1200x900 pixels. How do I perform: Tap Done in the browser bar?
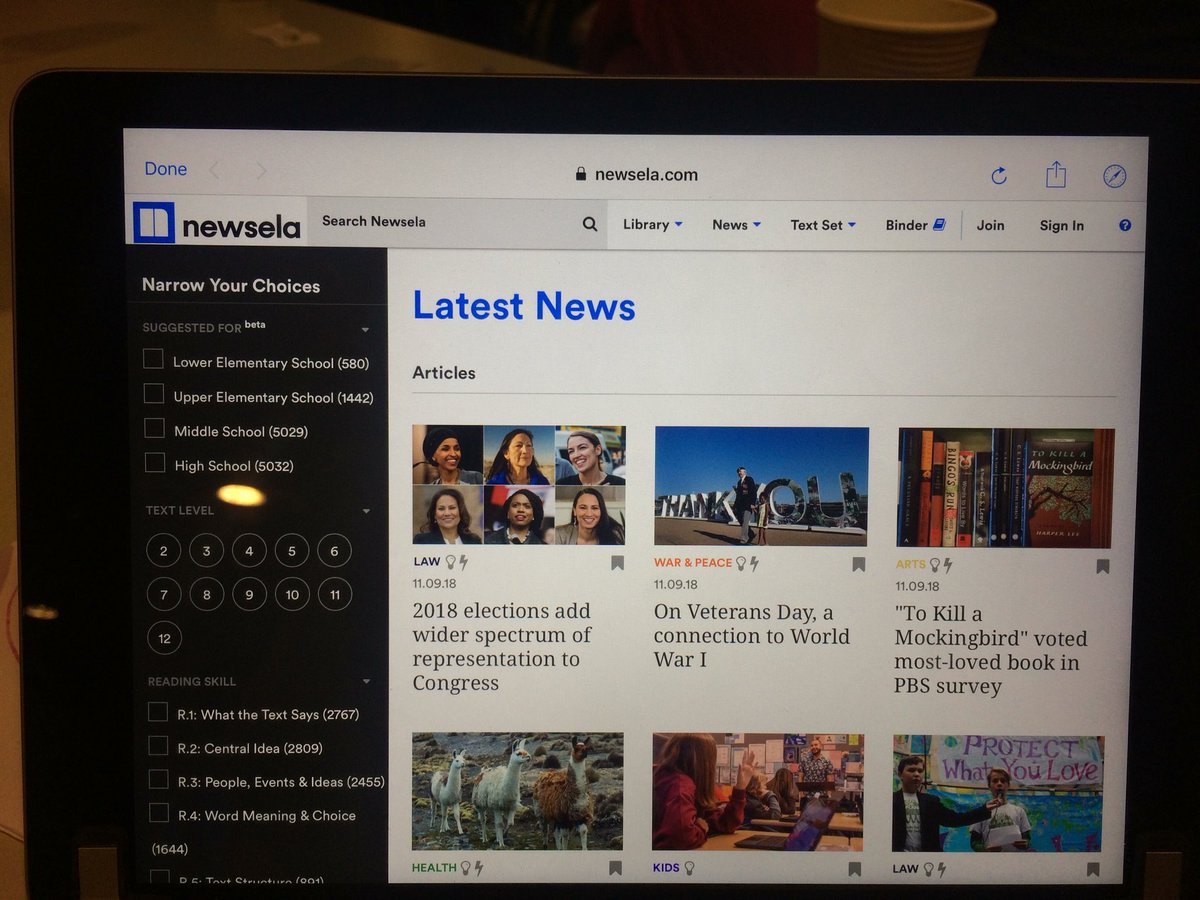coord(164,169)
